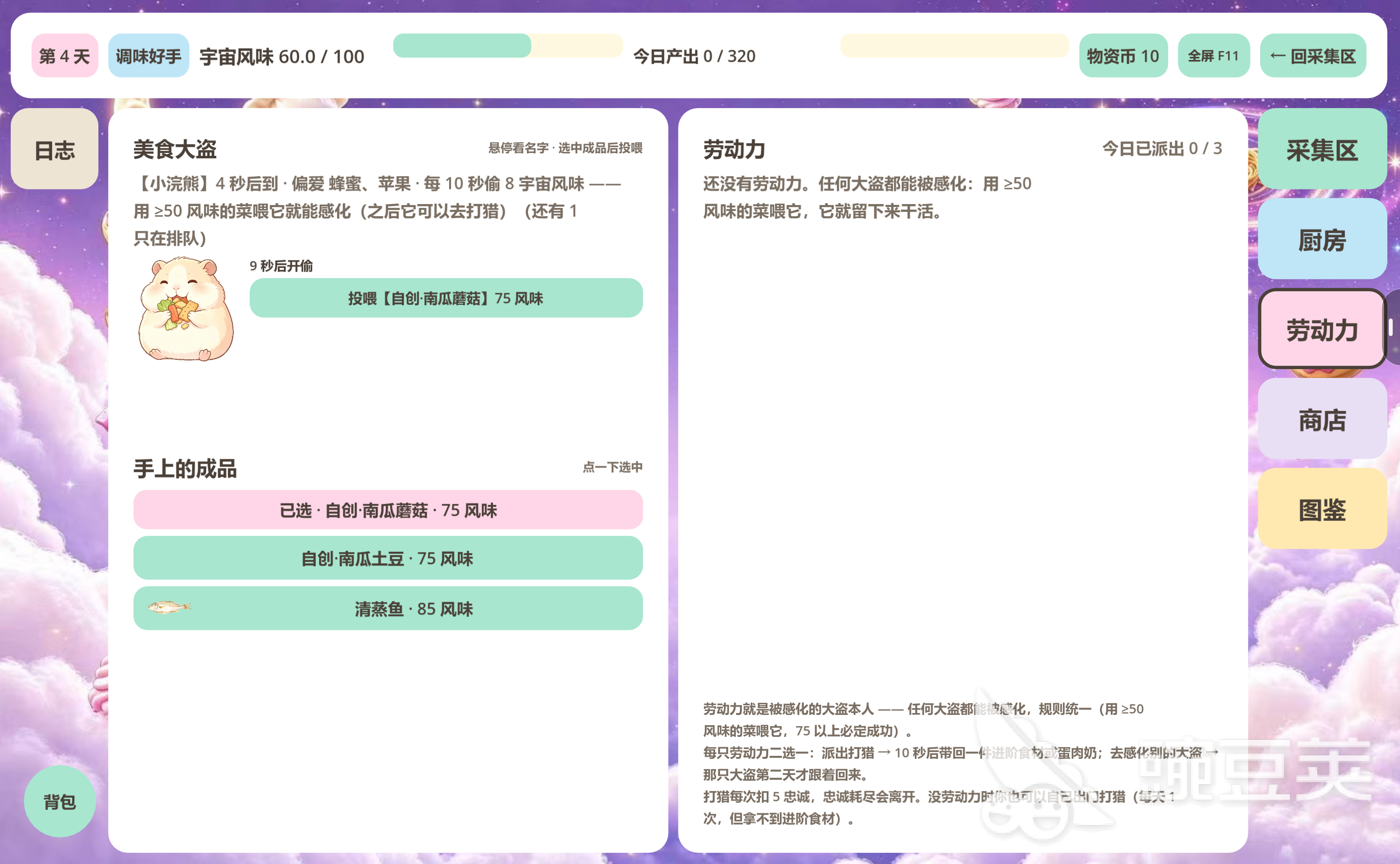
Task: Click the 今日产出 0 / 320 text
Action: point(694,56)
